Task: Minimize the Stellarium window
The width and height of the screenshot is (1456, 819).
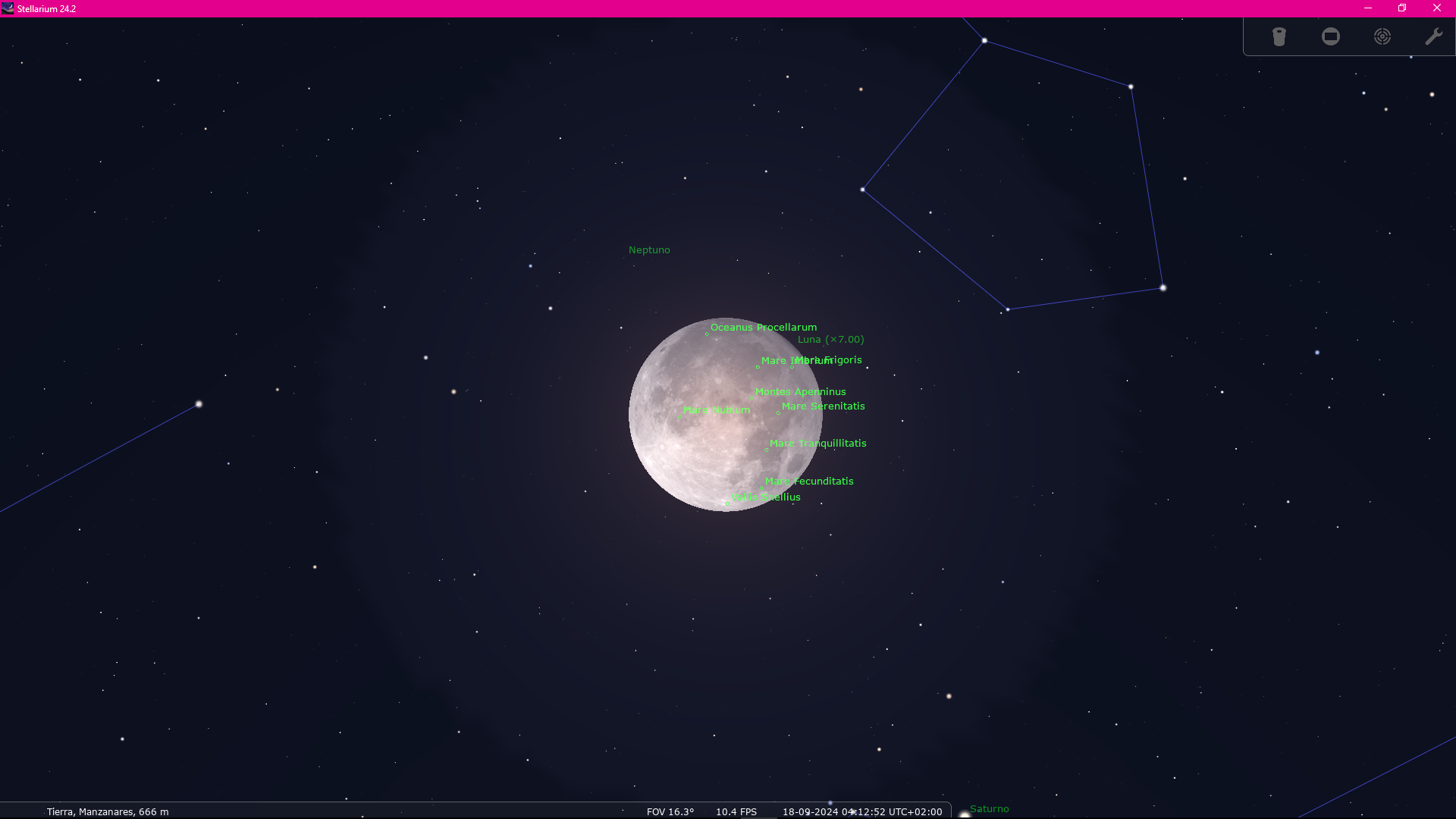Action: 1368,8
